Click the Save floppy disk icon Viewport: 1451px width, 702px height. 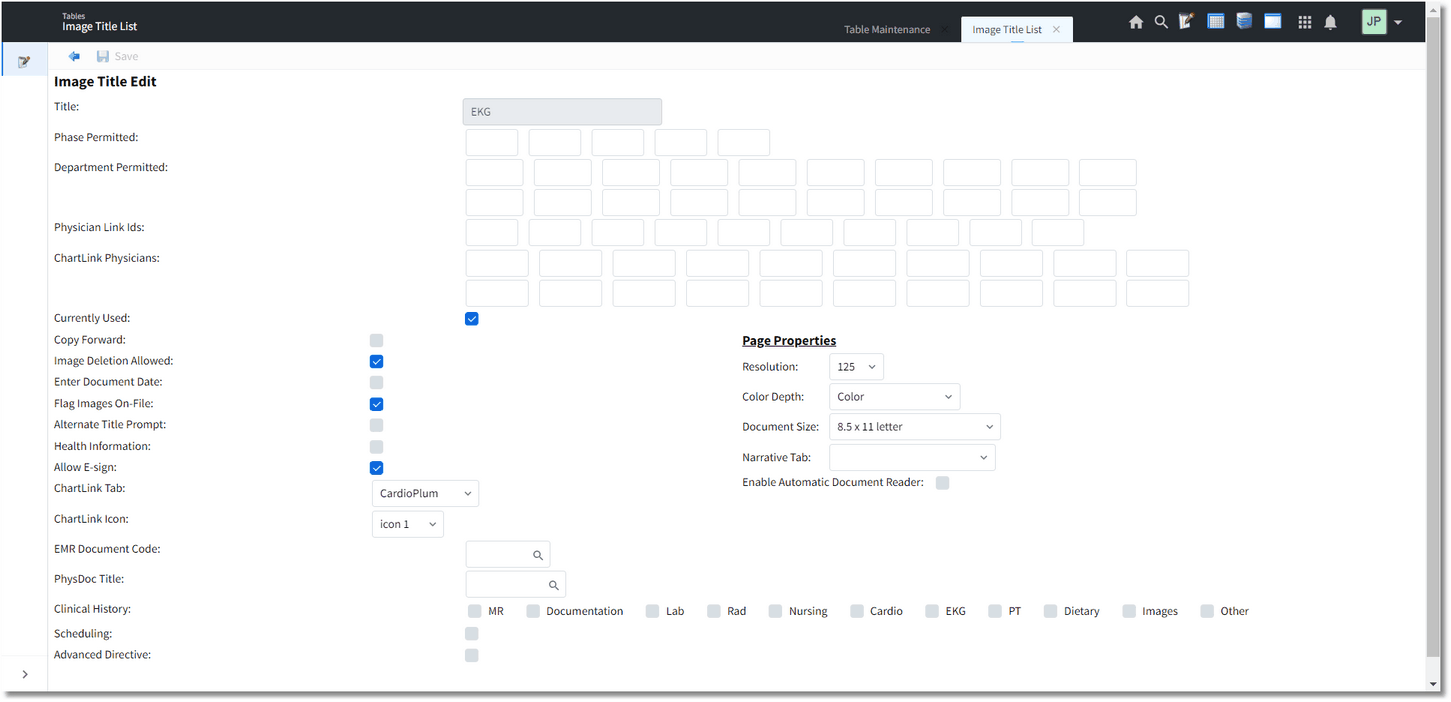coord(103,56)
